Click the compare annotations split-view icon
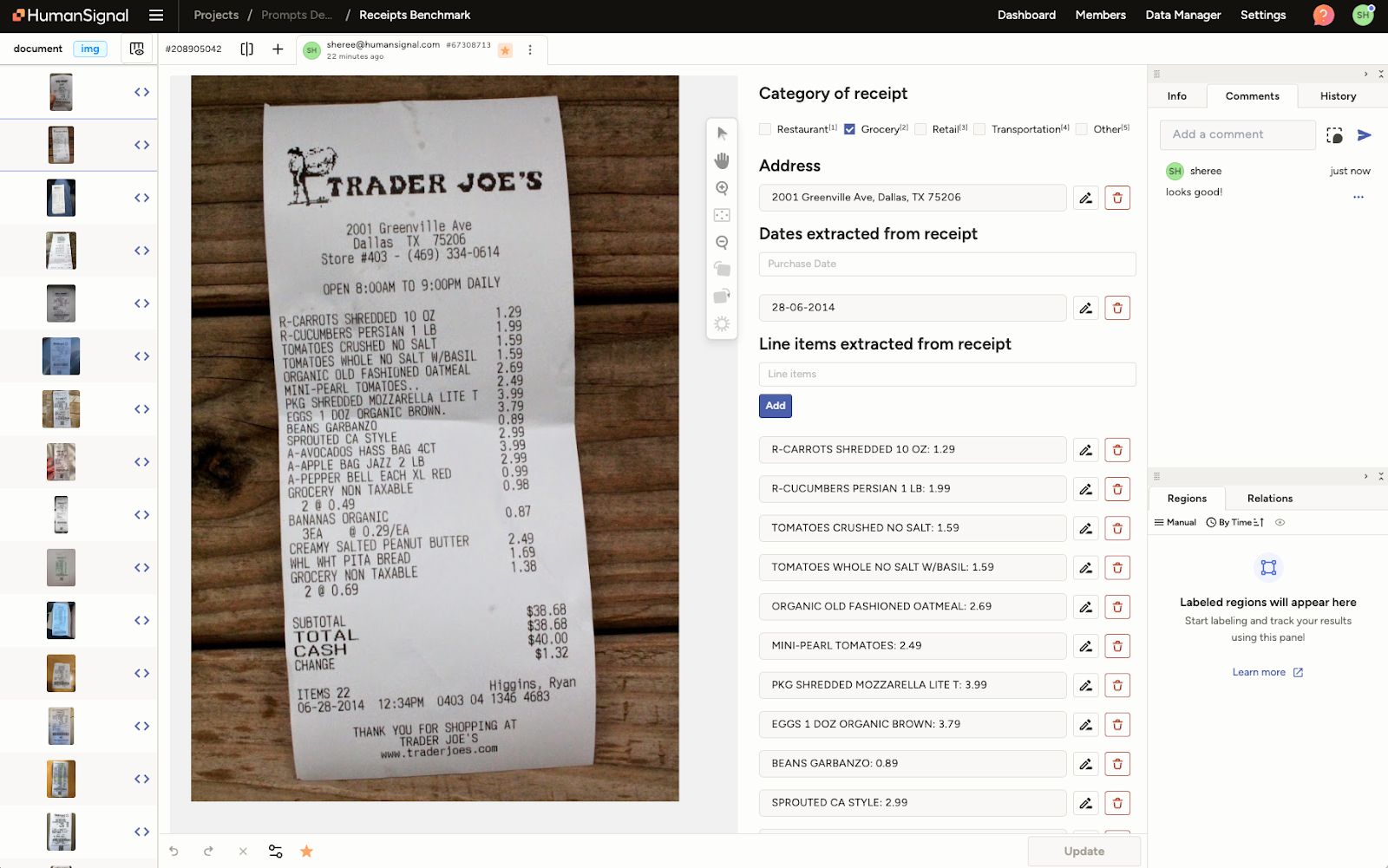Viewport: 1388px width, 868px height. (247, 49)
